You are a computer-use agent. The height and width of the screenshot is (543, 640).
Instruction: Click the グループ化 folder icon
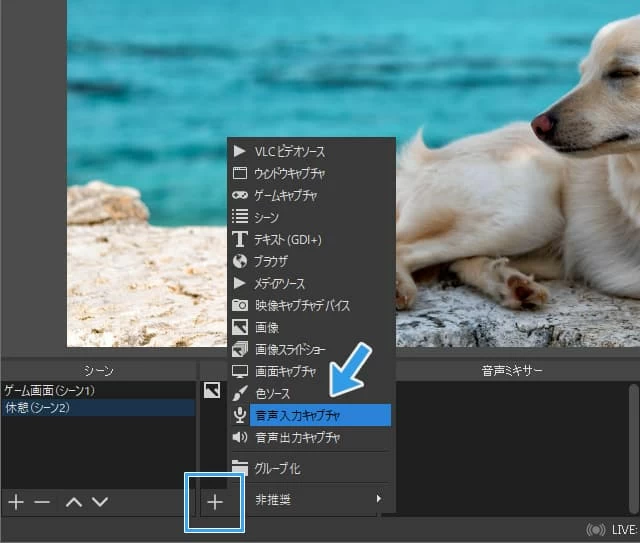click(240, 468)
